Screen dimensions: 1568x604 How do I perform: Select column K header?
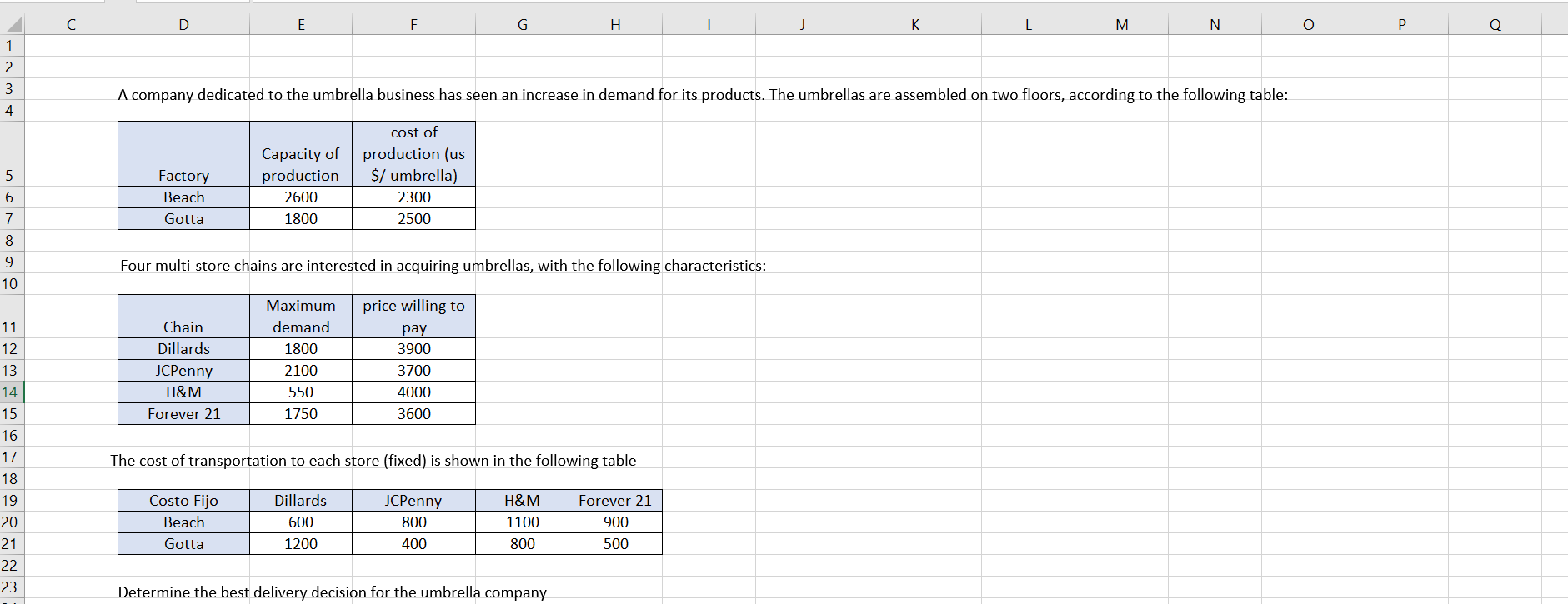[915, 25]
